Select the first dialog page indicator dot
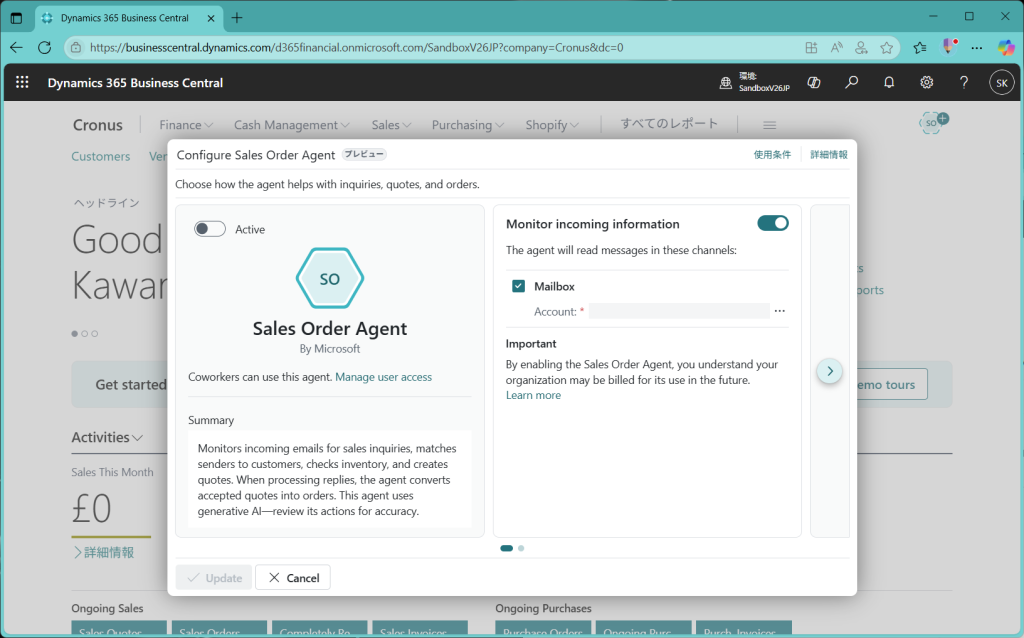The width and height of the screenshot is (1024, 638). click(x=506, y=548)
